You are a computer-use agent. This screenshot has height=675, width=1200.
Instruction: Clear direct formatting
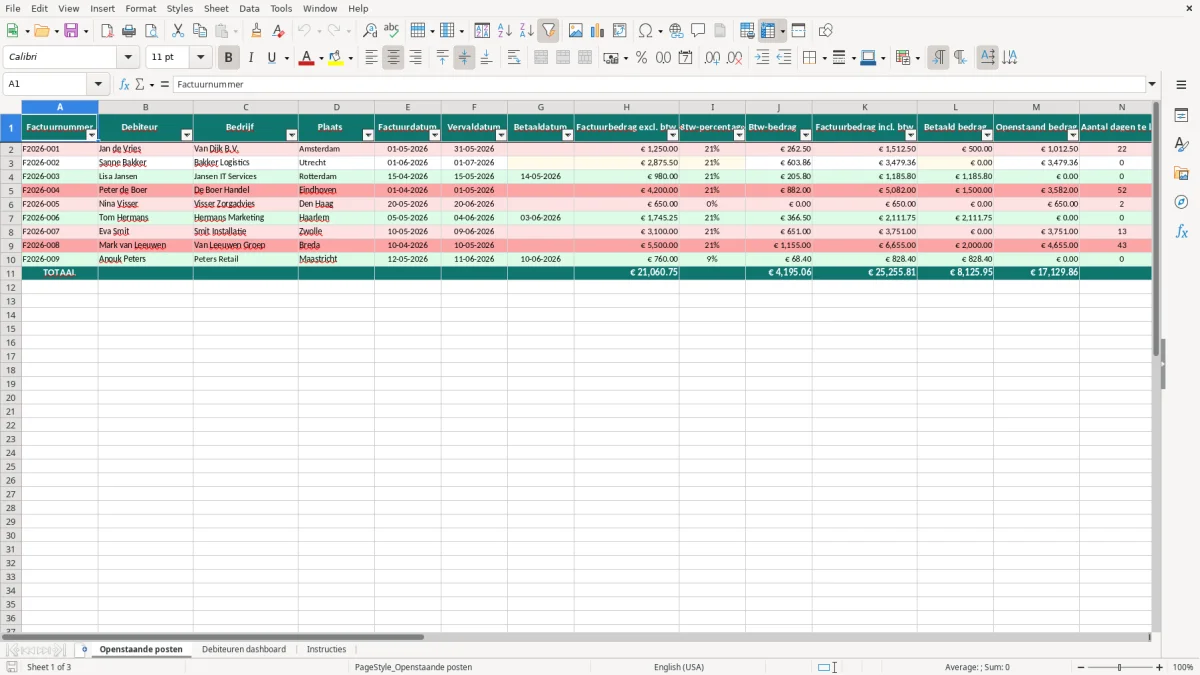278,31
